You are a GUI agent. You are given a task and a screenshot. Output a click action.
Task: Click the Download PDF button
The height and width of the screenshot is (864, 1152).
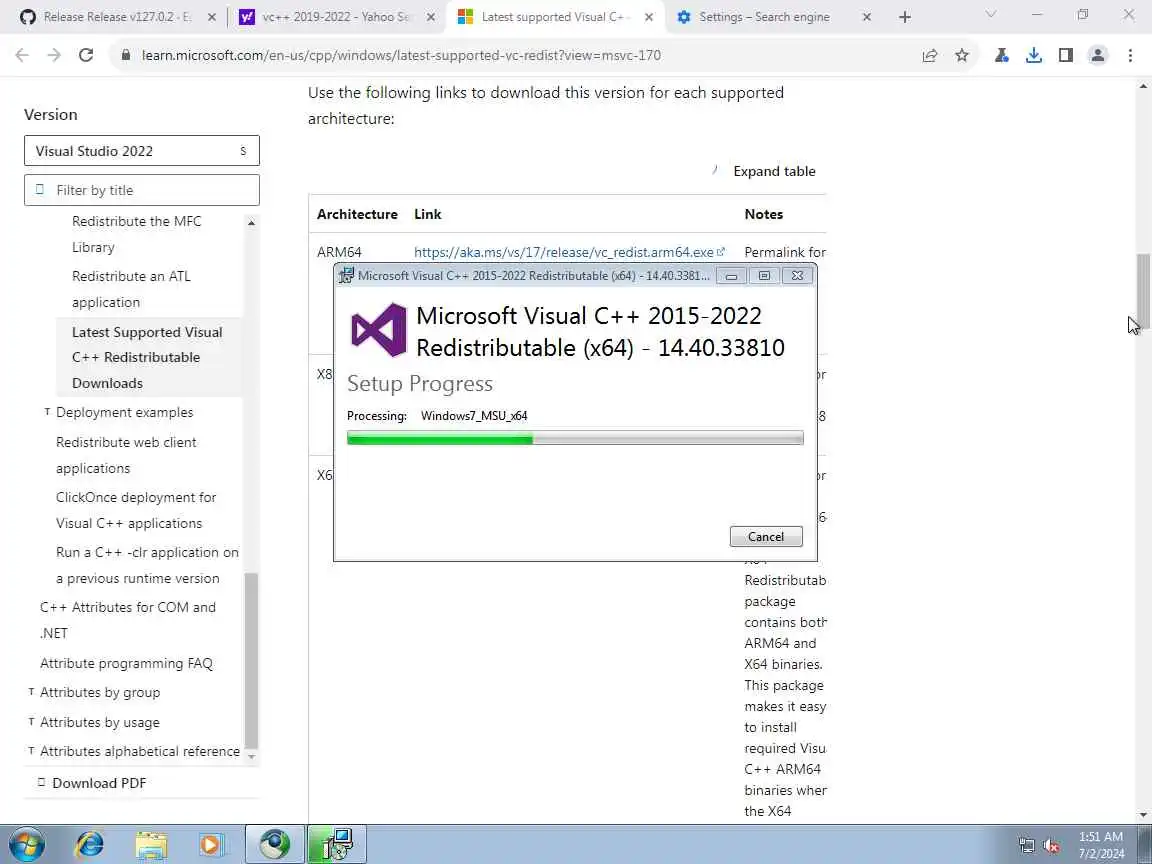tap(93, 783)
